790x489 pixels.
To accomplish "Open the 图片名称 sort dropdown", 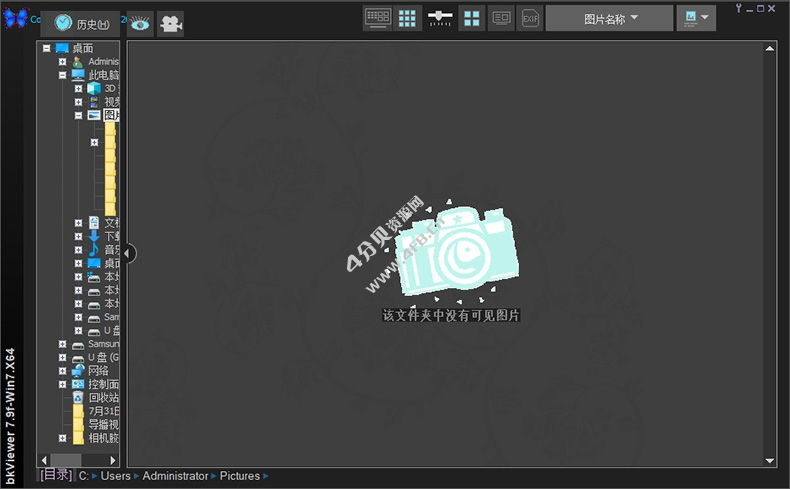I will [x=609, y=18].
